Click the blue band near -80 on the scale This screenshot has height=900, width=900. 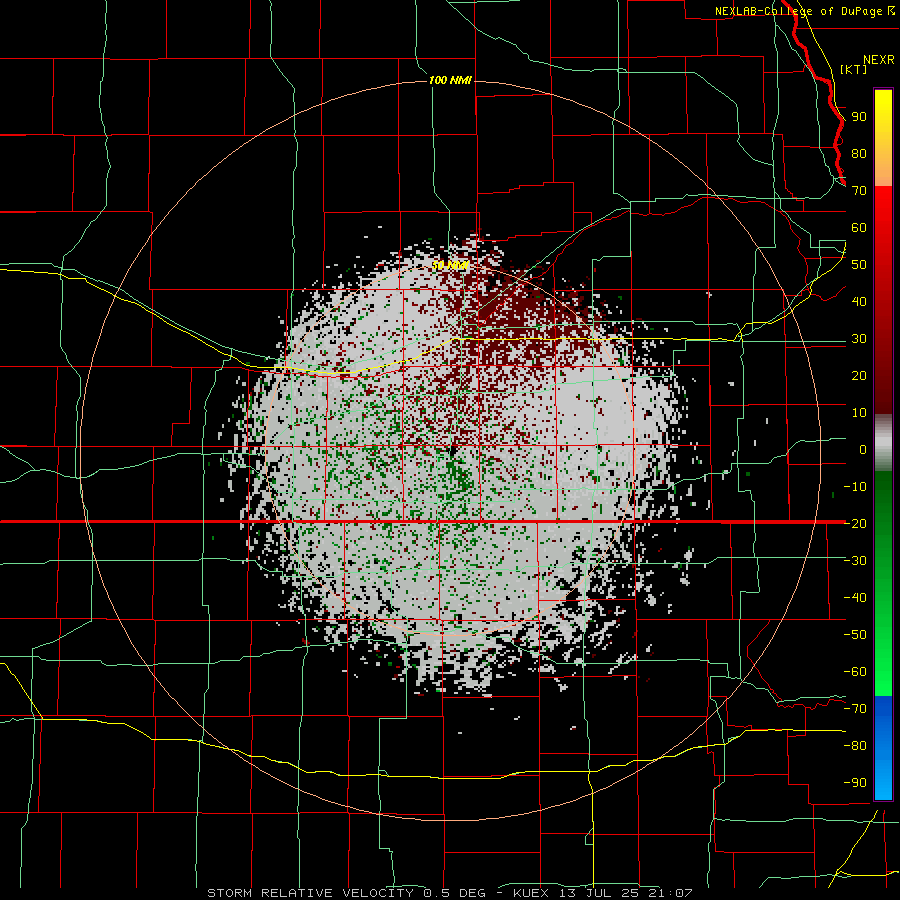tap(883, 746)
